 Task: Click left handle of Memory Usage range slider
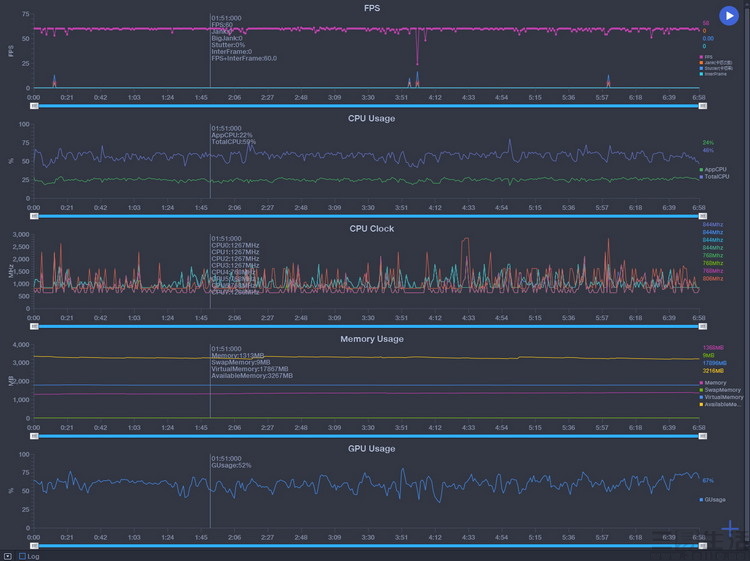34,436
